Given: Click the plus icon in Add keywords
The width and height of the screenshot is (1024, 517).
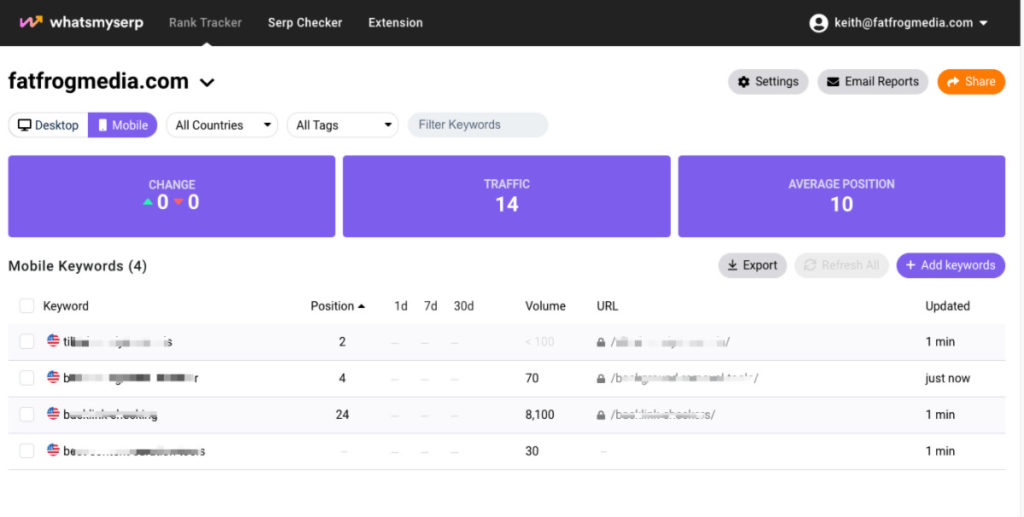Looking at the screenshot, I should [910, 265].
